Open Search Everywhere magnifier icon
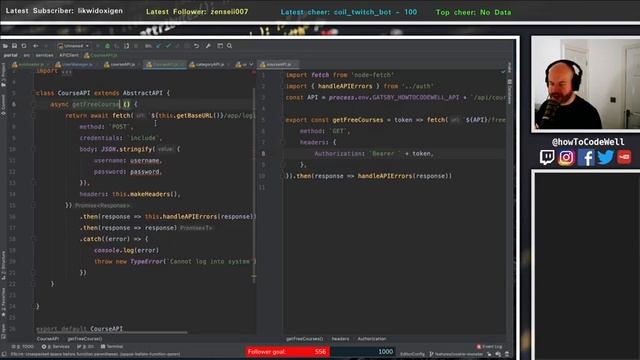The height and width of the screenshot is (360, 640). [229, 46]
